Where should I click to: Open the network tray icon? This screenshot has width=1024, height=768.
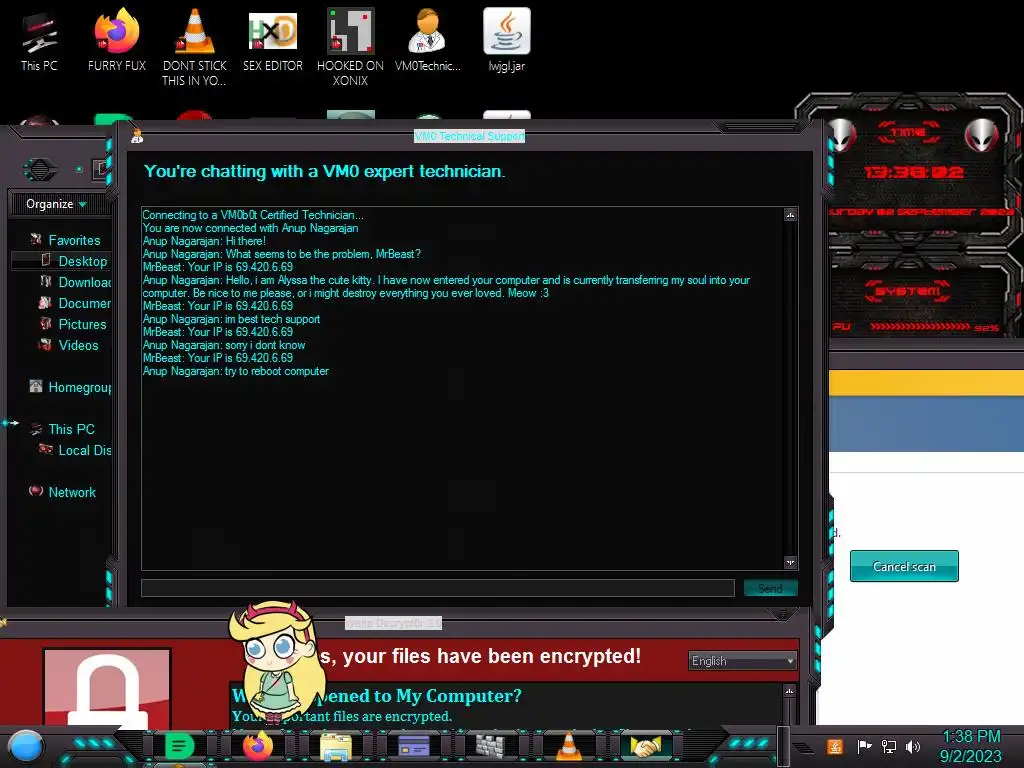pyautogui.click(x=889, y=746)
